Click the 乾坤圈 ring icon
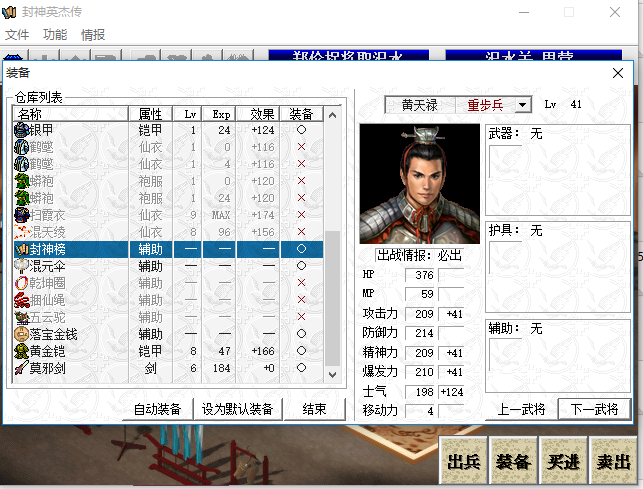 click(x=22, y=283)
